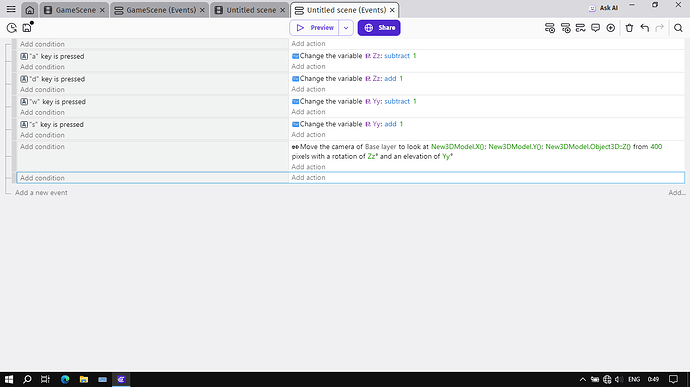Switch to the GameScene tab
Screen dimensions: 690x387
click(x=75, y=10)
